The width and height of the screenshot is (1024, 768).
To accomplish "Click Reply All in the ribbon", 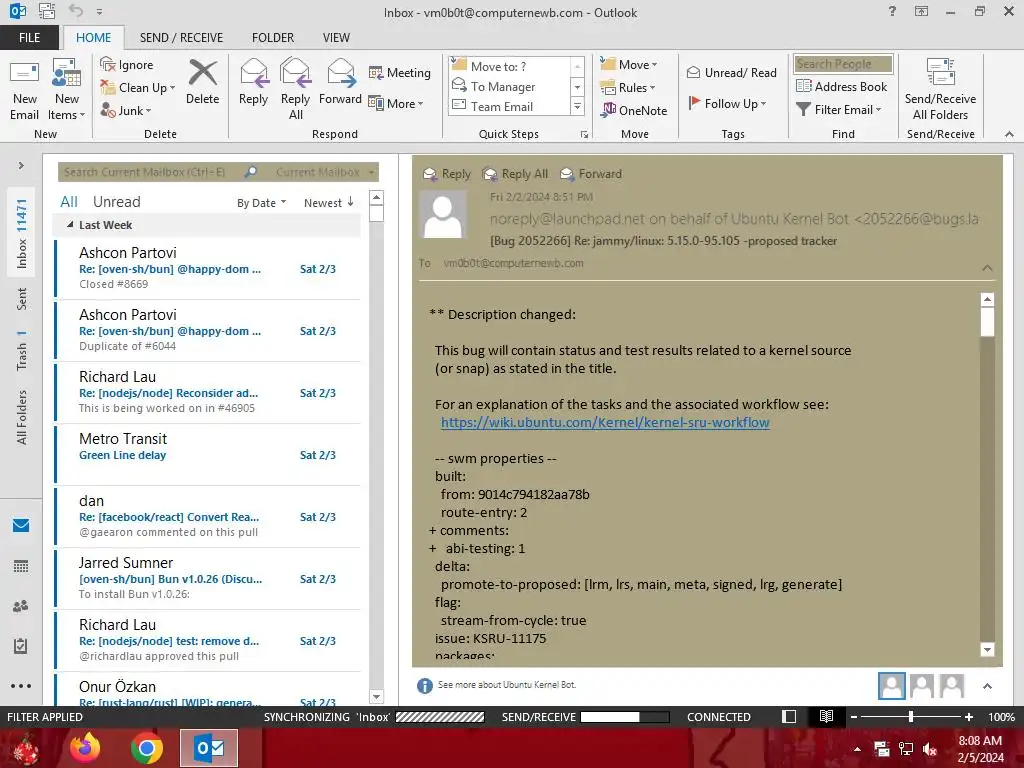I will (x=295, y=89).
